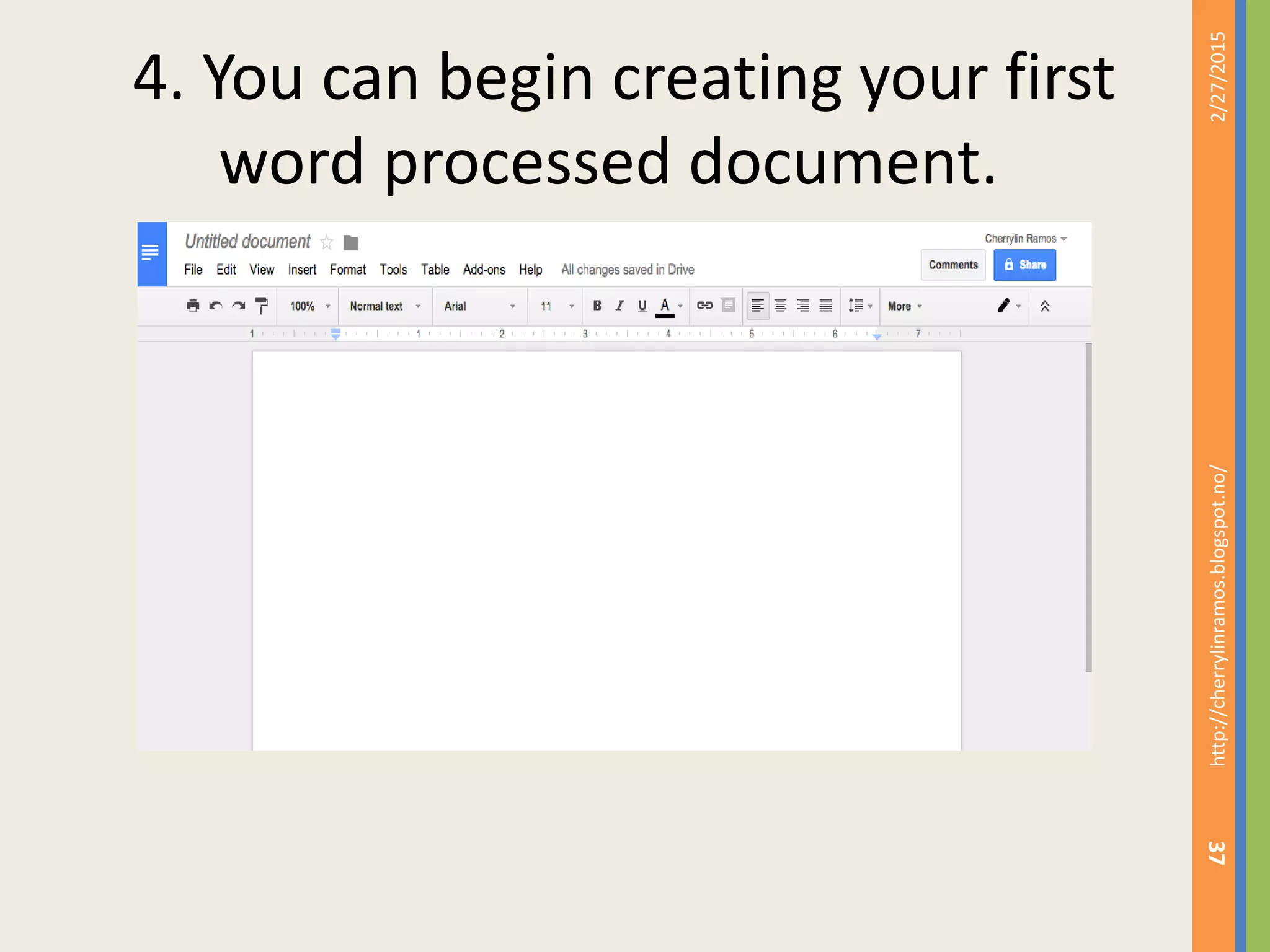1270x952 pixels.
Task: Open the Arial font dropdown
Action: click(x=479, y=306)
